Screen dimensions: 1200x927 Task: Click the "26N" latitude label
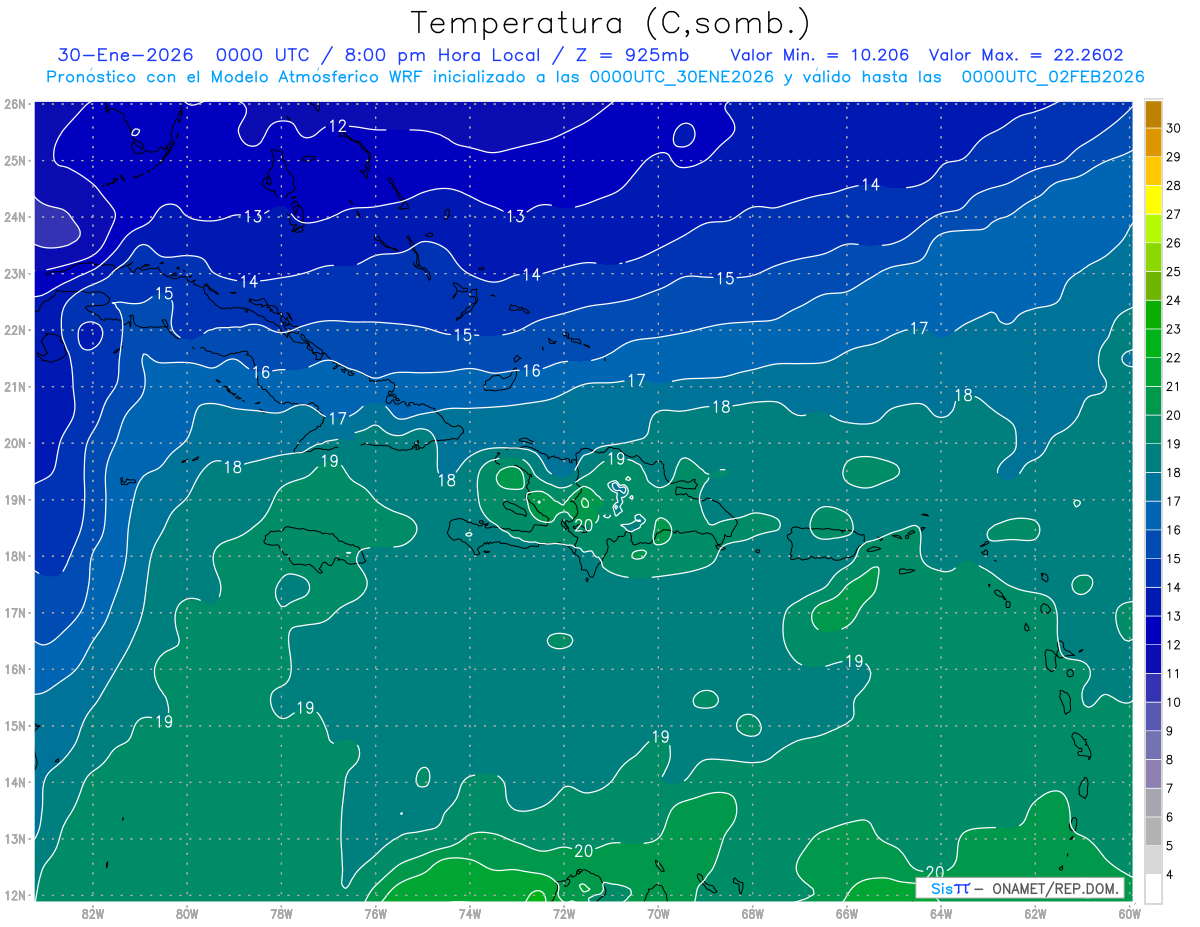[x=14, y=104]
